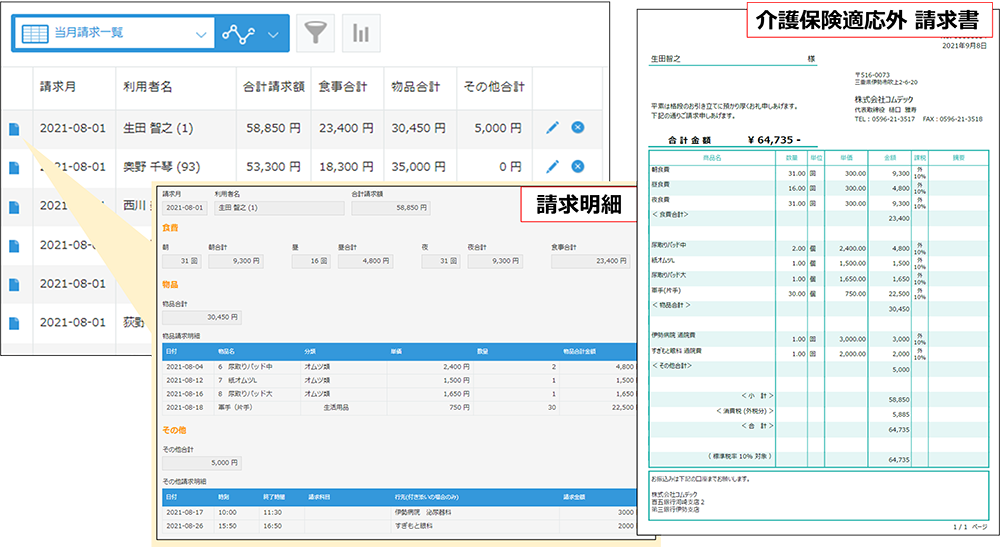The width and height of the screenshot is (1000, 547).
Task: Click the 合計請求額 column header
Action: (x=272, y=87)
